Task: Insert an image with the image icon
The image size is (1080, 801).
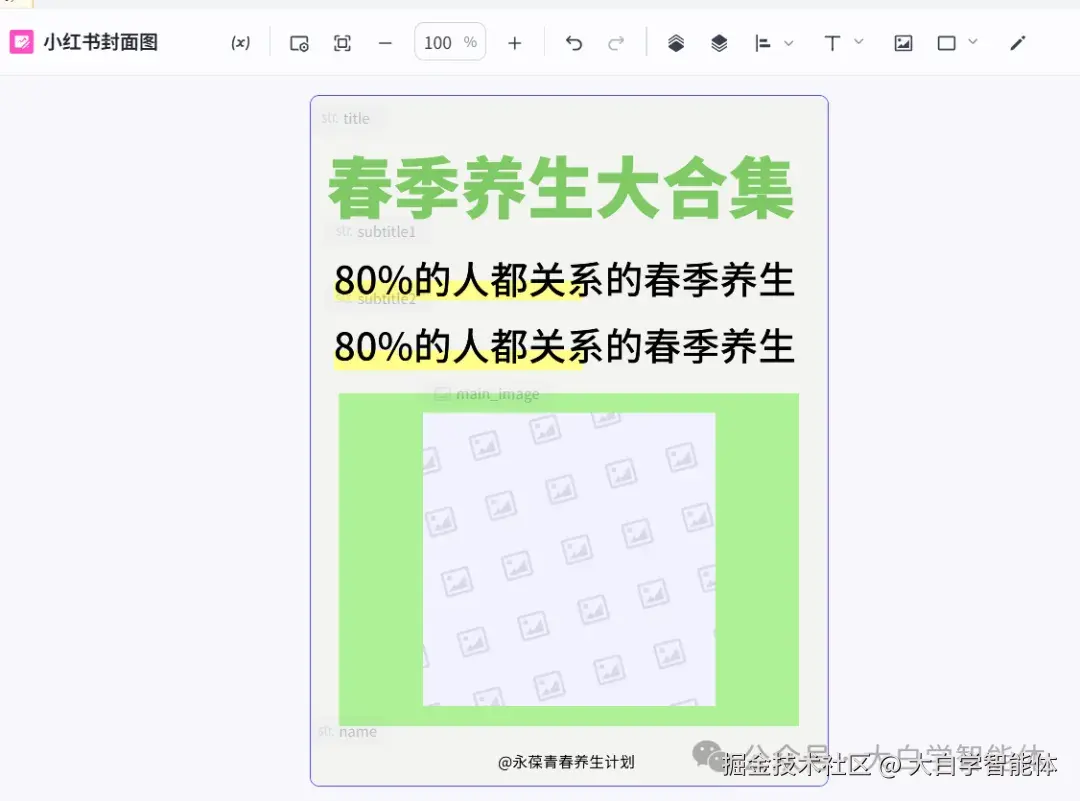Action: pyautogui.click(x=902, y=42)
